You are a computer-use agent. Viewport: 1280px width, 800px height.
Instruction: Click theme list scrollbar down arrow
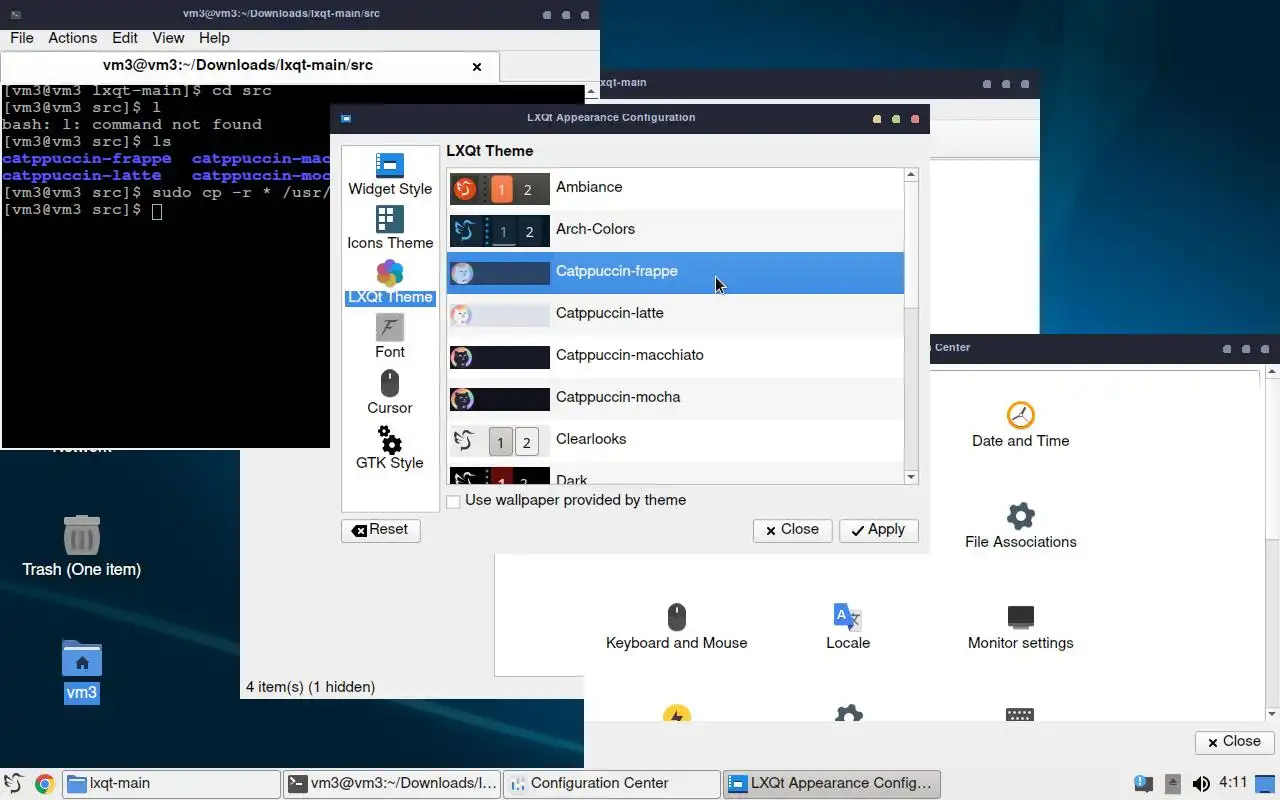click(x=911, y=478)
